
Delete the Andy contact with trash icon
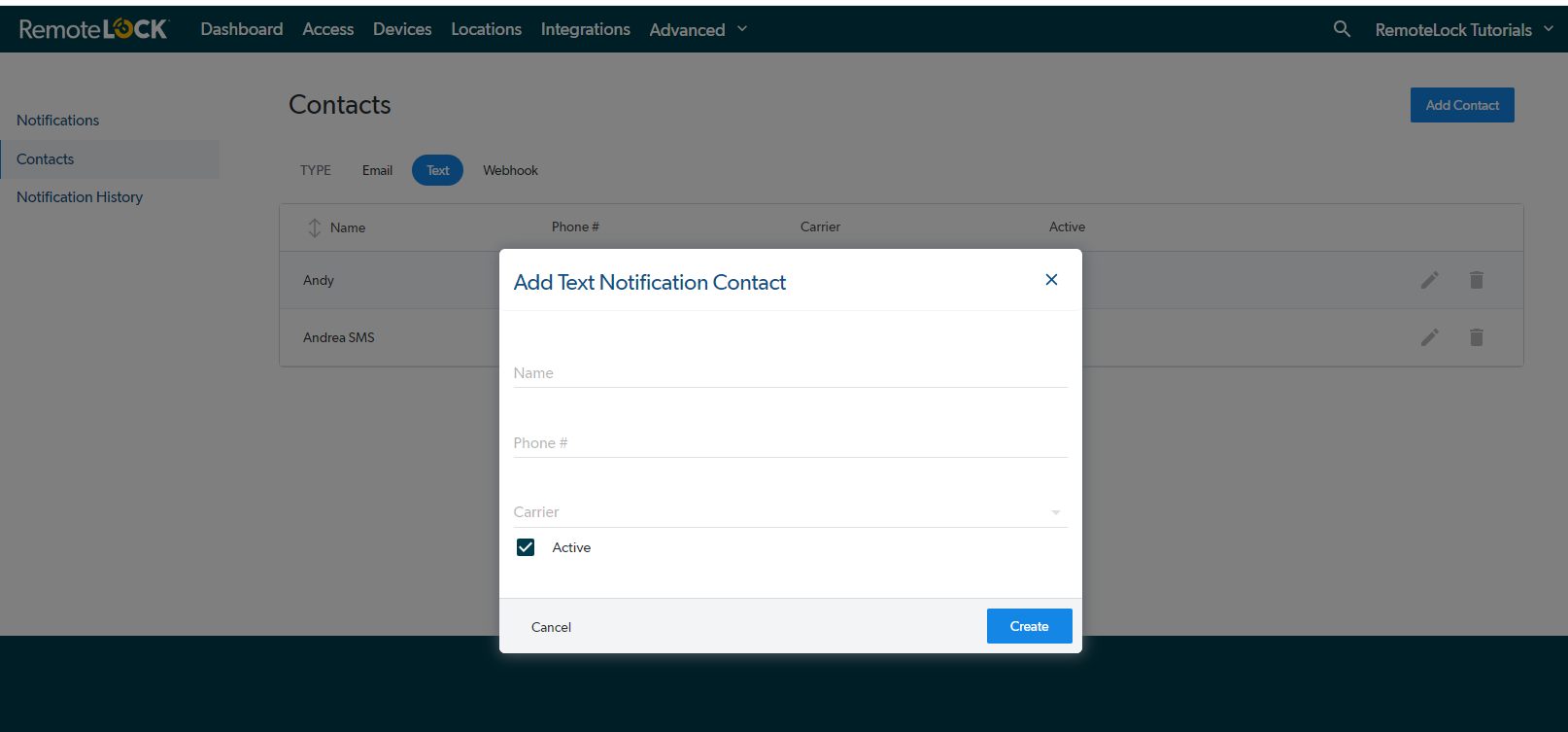point(1477,280)
